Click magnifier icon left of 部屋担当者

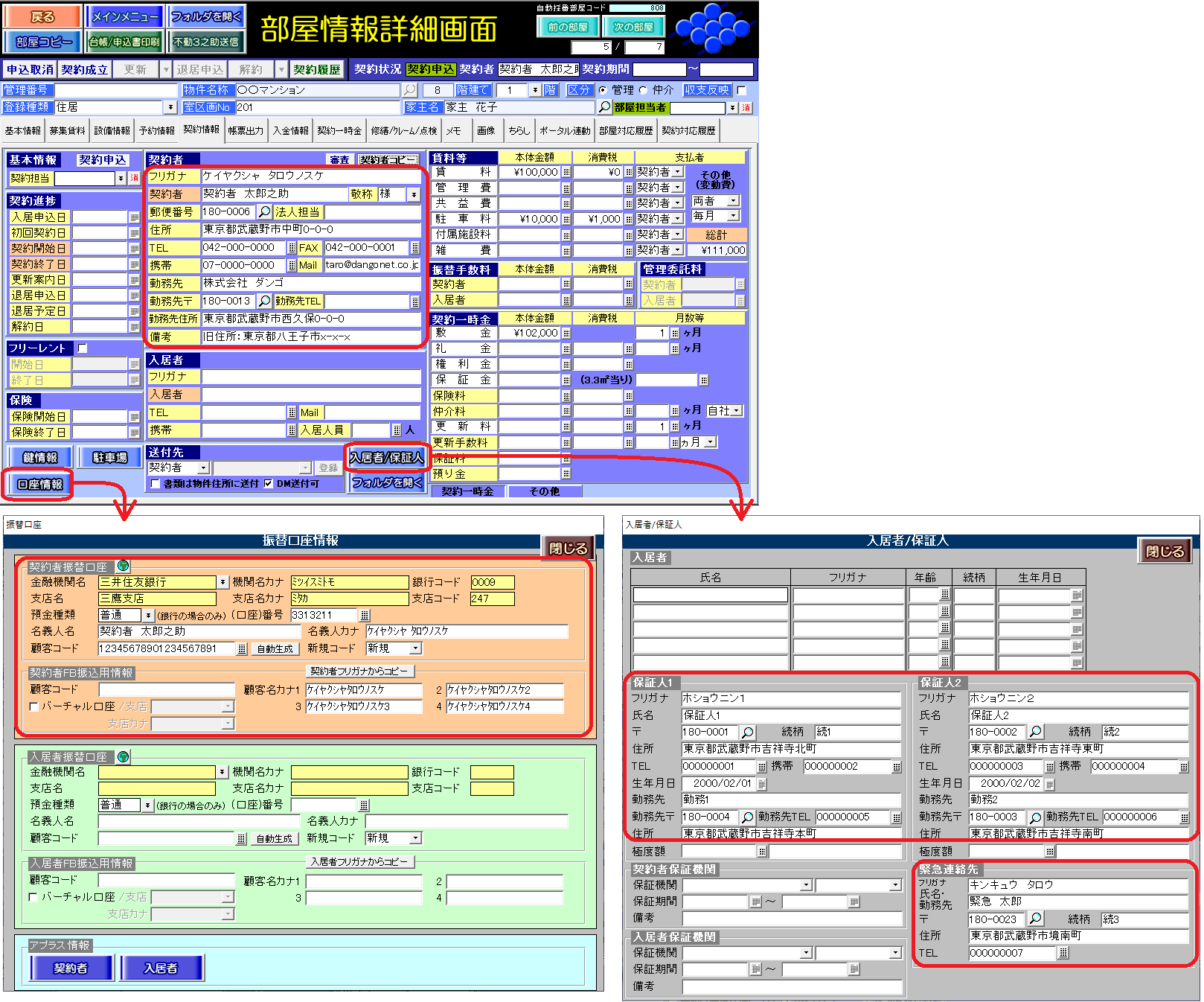[604, 107]
